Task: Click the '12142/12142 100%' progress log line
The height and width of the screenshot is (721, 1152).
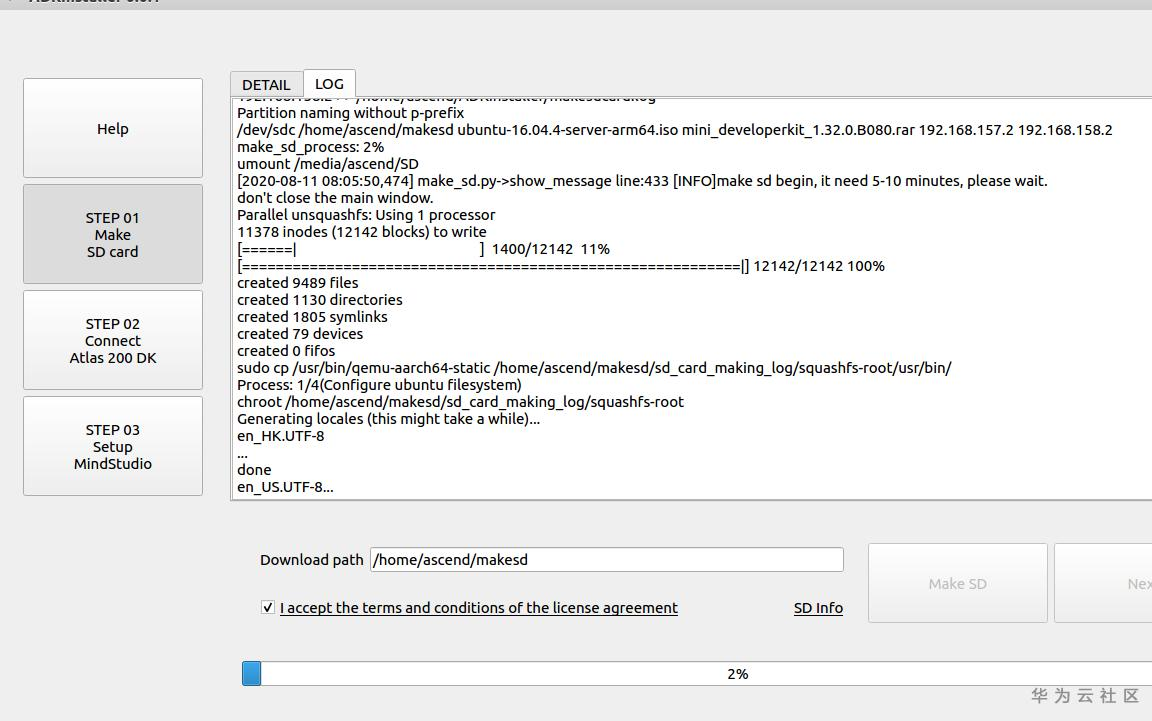Action: (561, 266)
